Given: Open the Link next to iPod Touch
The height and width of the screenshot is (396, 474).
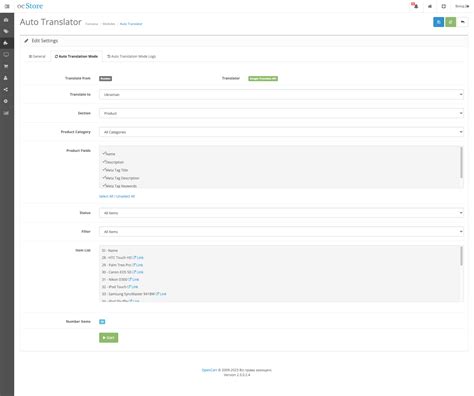Looking at the screenshot, I should click(x=133, y=287).
